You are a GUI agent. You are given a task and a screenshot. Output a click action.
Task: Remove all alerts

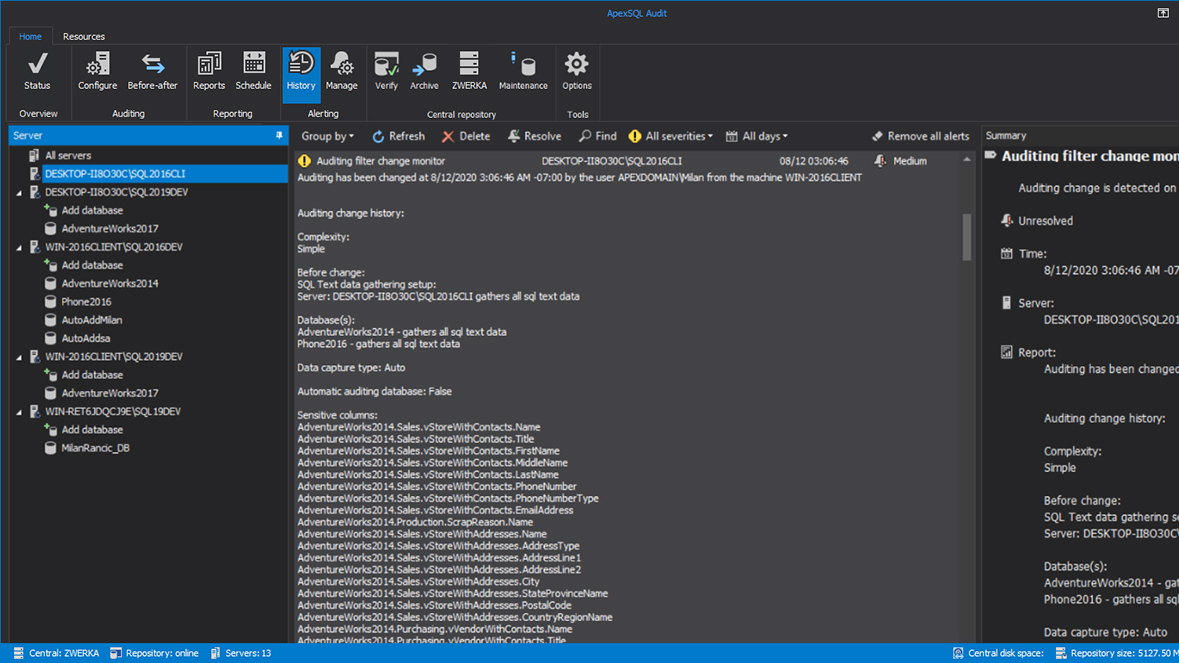point(920,136)
